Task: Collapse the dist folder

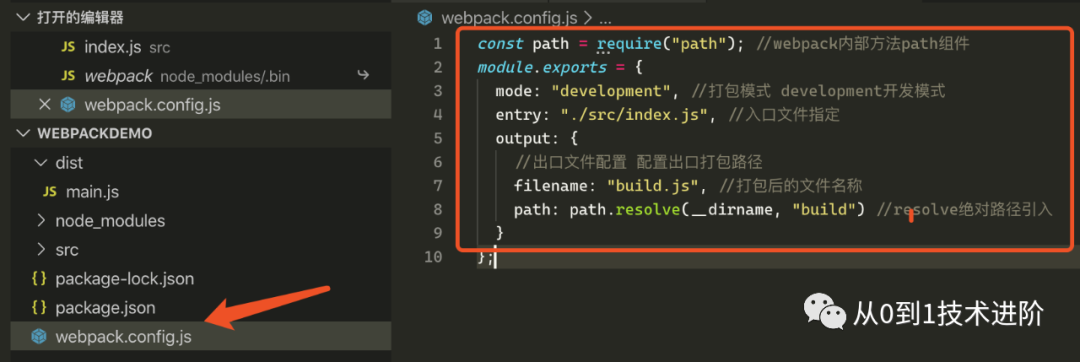Action: [x=40, y=163]
